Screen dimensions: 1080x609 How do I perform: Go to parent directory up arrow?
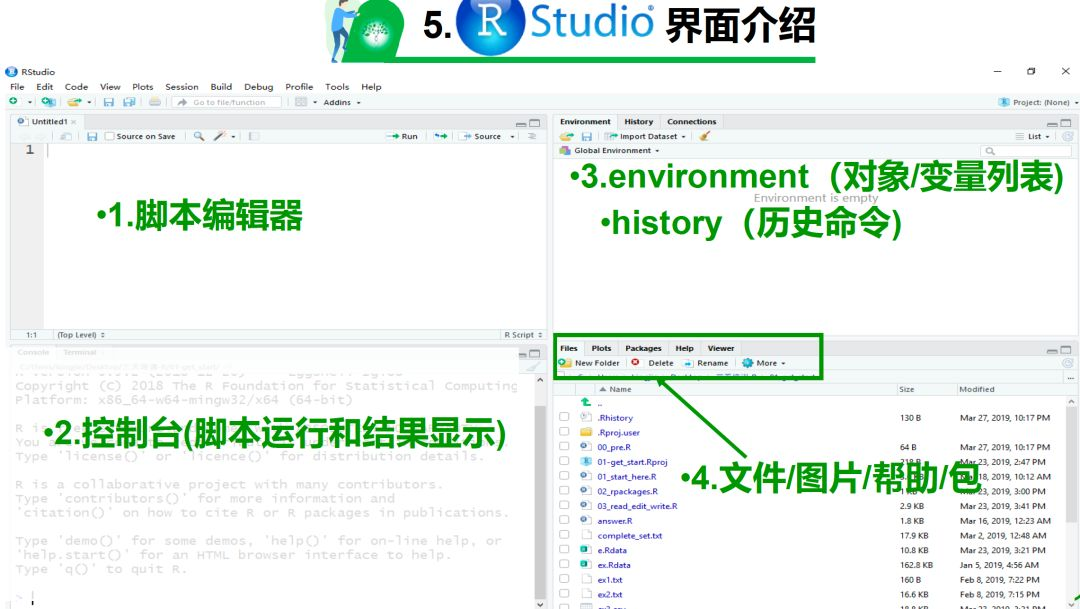click(585, 402)
